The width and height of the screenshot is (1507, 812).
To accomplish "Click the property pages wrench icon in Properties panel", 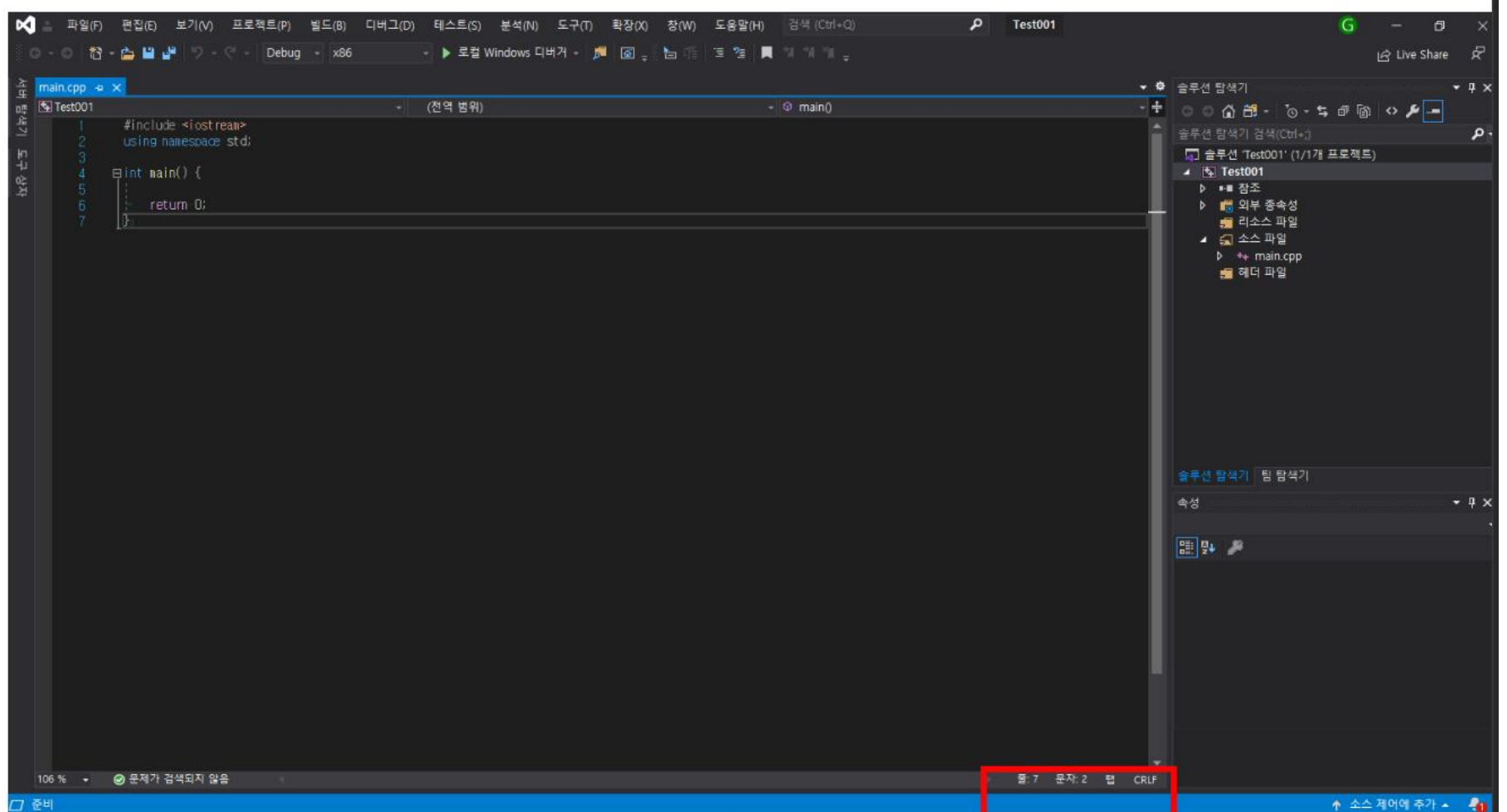I will click(1235, 548).
